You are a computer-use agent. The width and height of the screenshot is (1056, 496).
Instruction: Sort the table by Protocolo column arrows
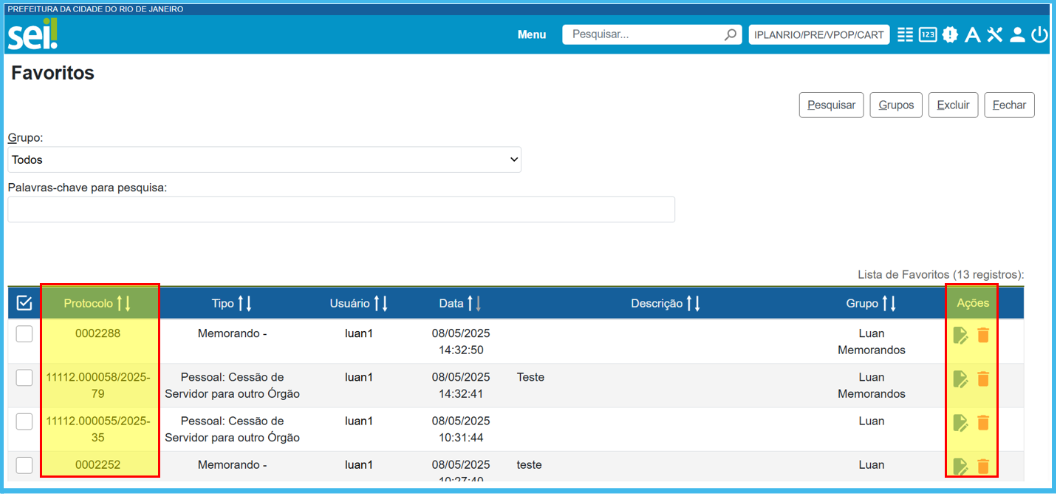(x=124, y=303)
